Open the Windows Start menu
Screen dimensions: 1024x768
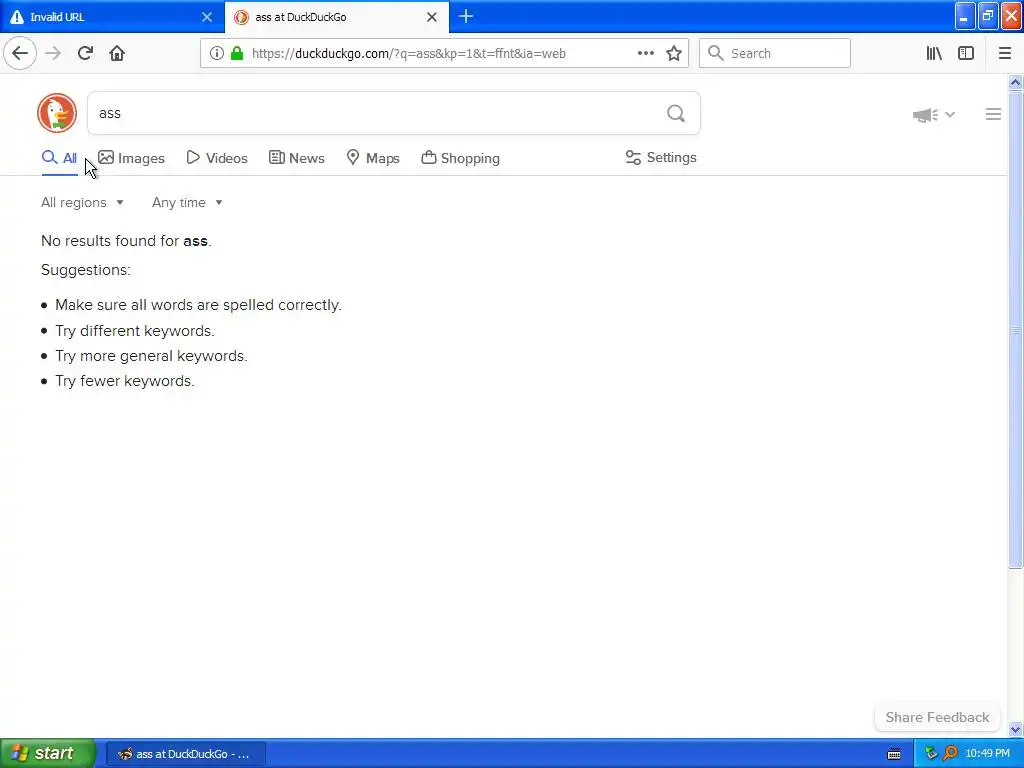click(x=47, y=753)
